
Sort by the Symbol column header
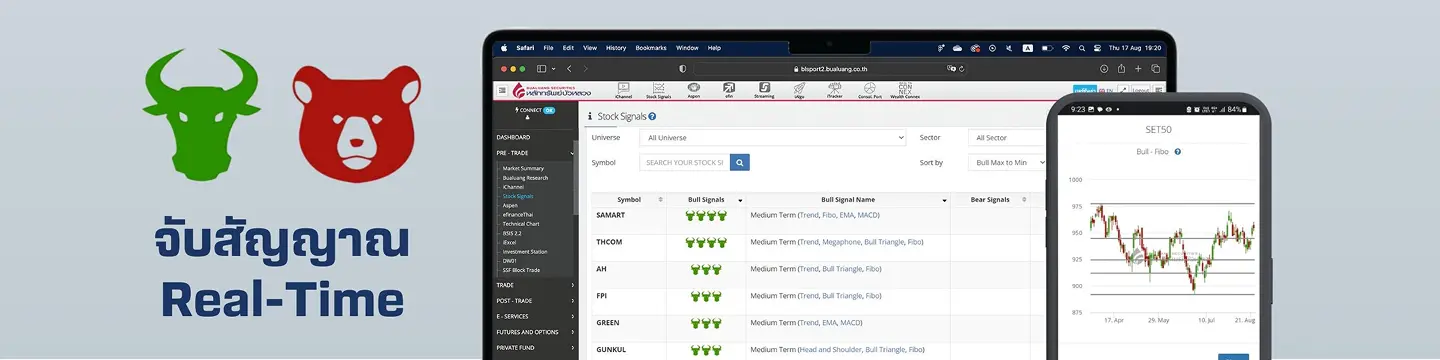[630, 200]
